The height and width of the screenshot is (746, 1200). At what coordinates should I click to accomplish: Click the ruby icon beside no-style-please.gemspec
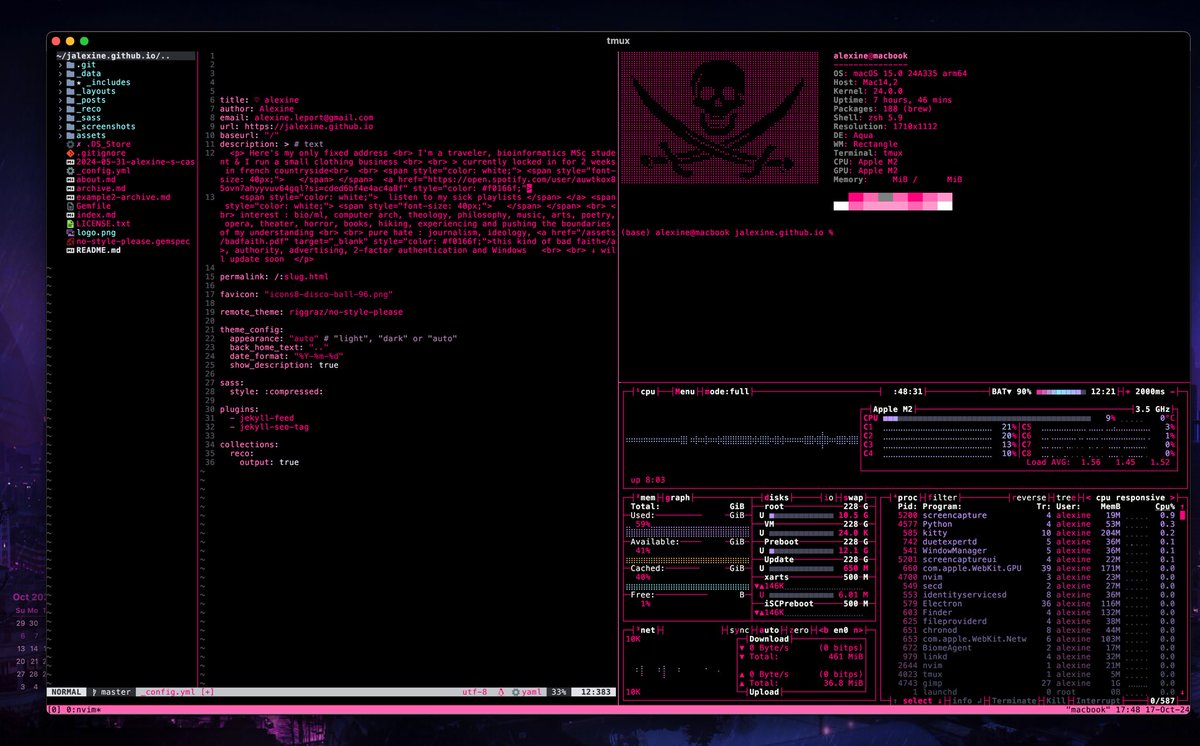pyautogui.click(x=69, y=241)
